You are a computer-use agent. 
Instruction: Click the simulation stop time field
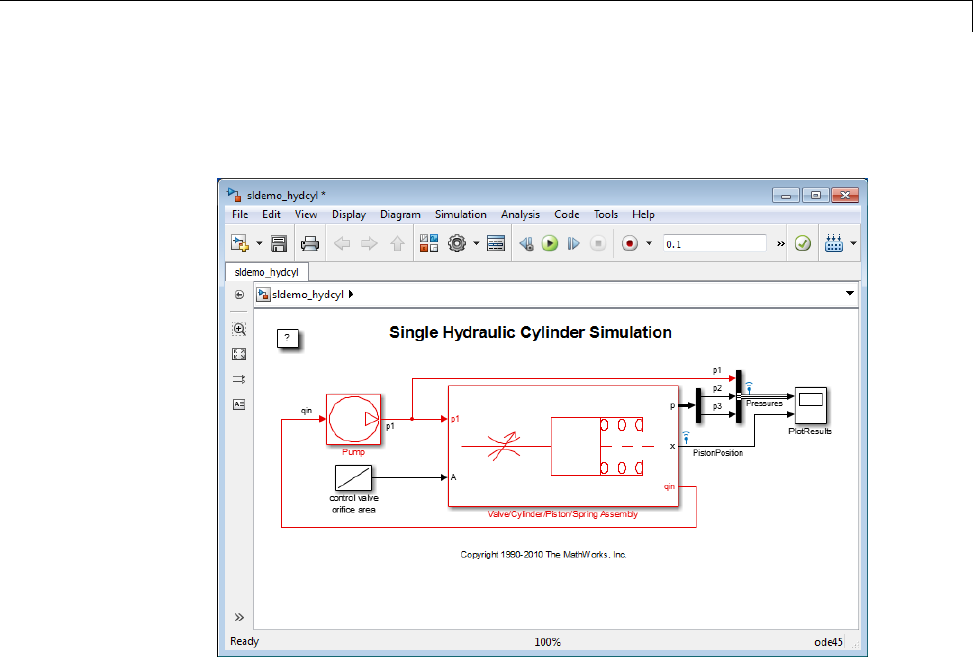[x=713, y=243]
